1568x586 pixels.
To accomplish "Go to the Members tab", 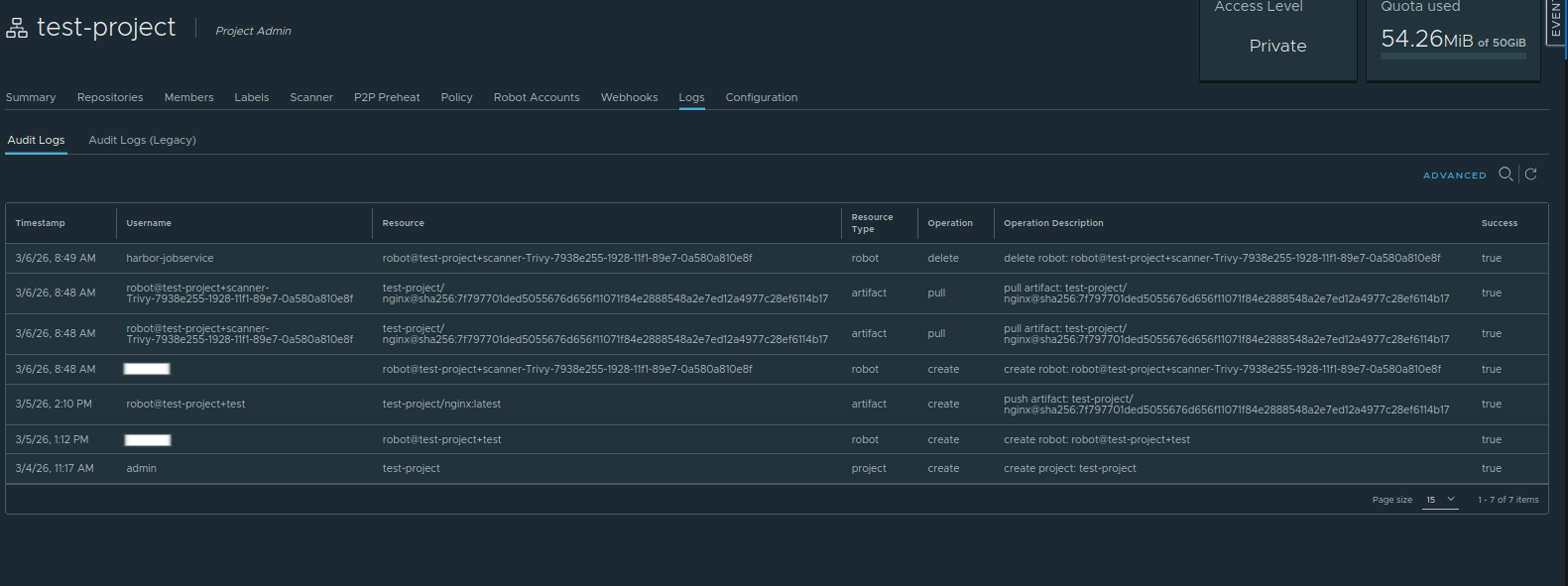I will pos(188,97).
